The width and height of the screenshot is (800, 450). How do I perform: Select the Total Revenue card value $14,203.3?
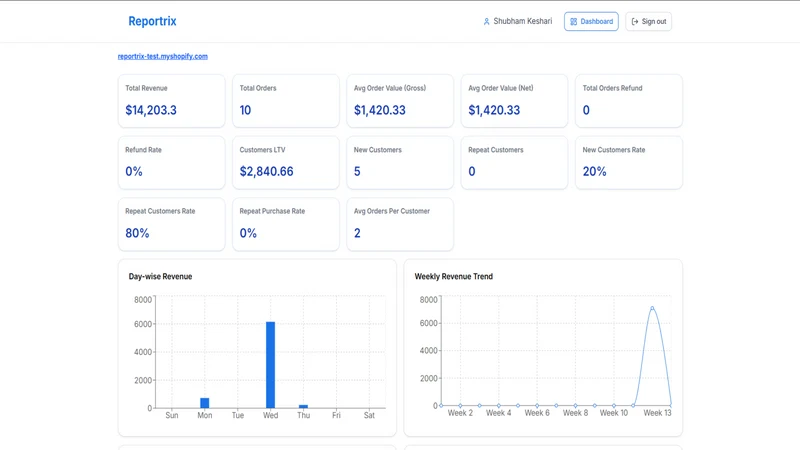[151, 110]
